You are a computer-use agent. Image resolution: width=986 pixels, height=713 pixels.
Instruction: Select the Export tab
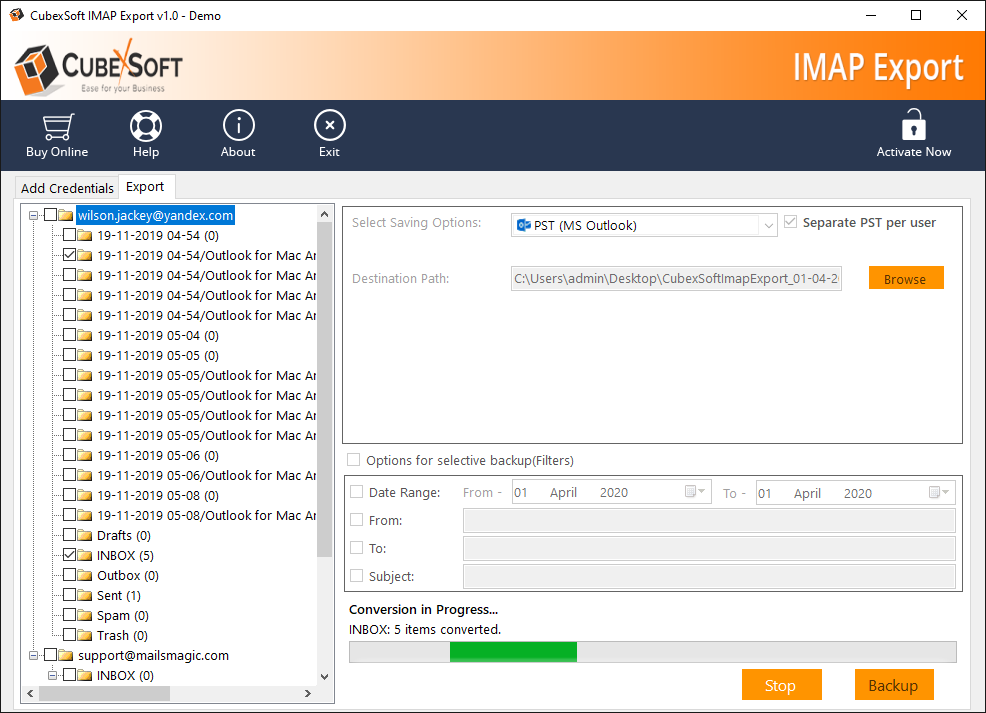pos(145,187)
